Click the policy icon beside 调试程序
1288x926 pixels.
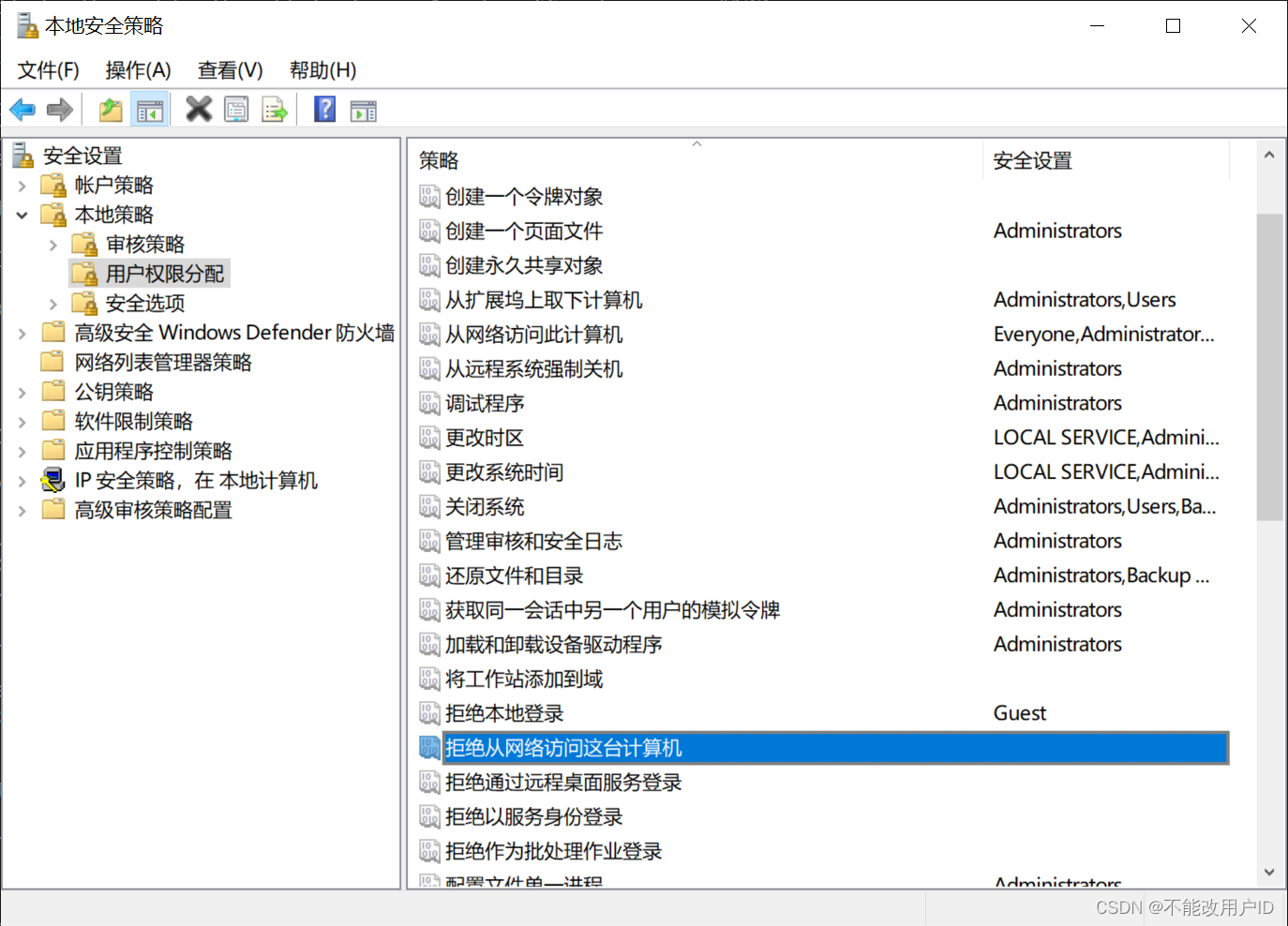coord(429,403)
